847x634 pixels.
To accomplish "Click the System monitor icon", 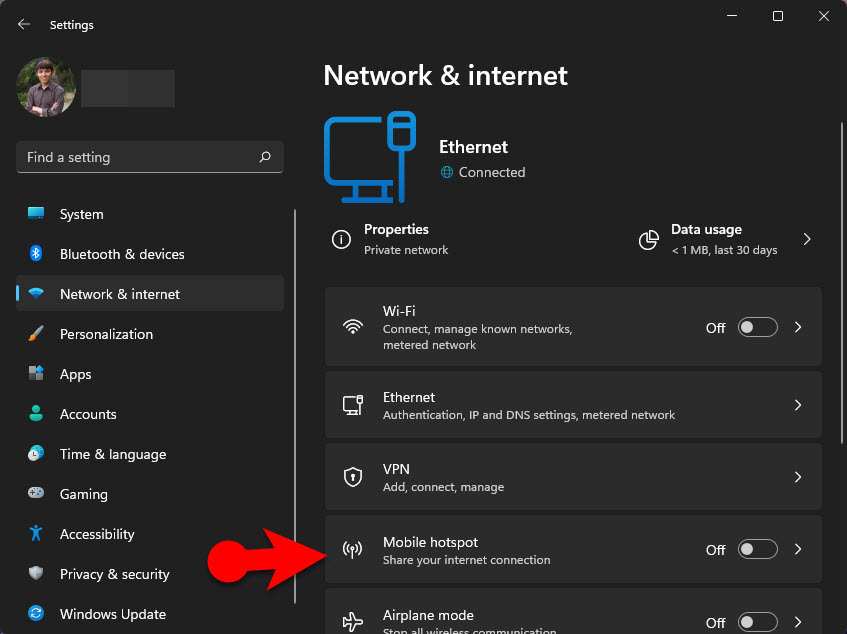I will point(36,213).
